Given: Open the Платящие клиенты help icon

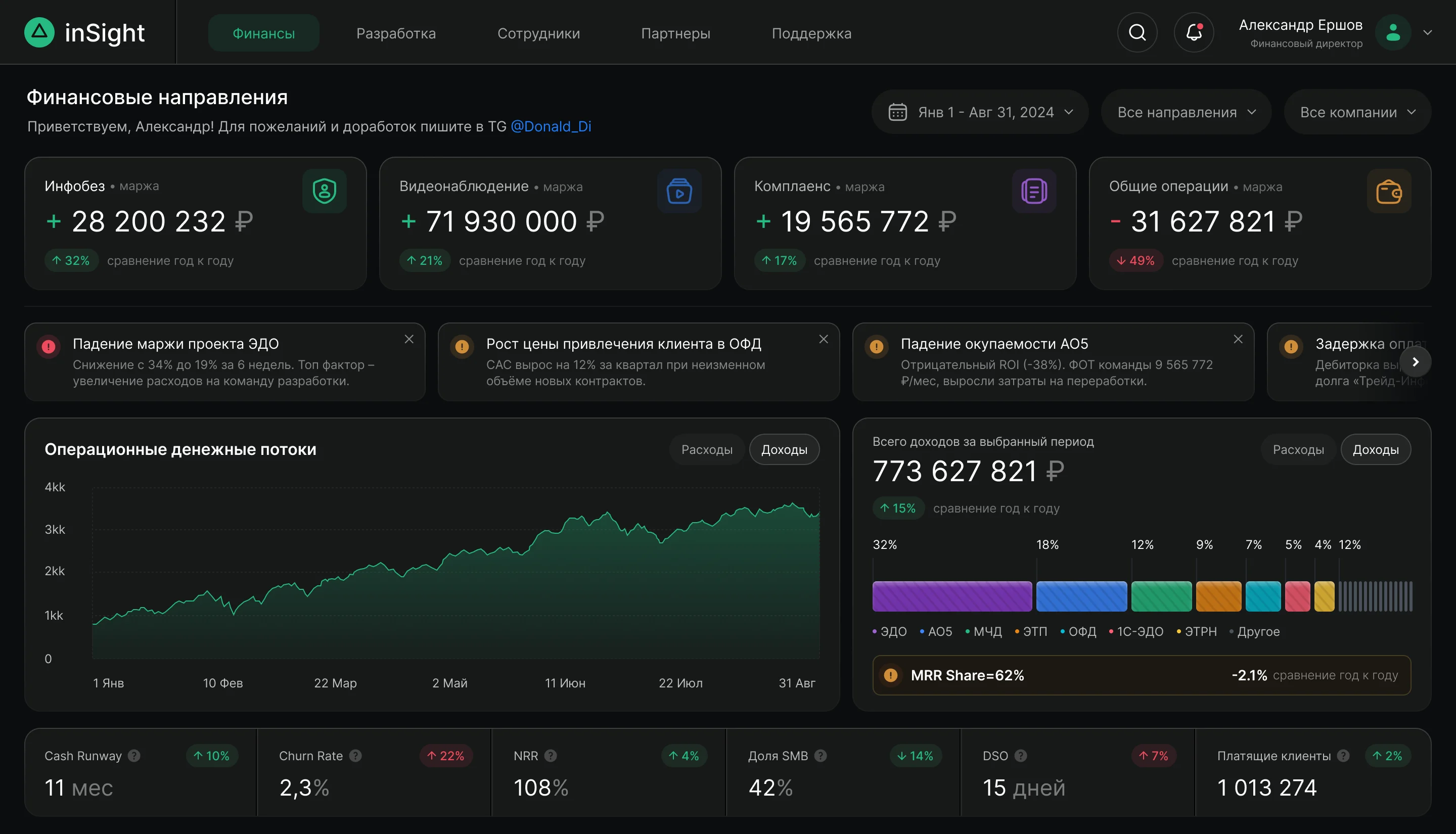Looking at the screenshot, I should (1343, 756).
